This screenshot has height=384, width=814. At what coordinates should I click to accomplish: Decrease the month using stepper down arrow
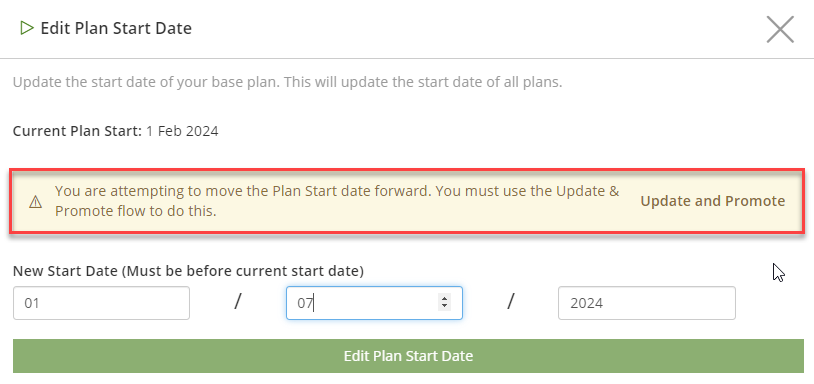(444, 306)
